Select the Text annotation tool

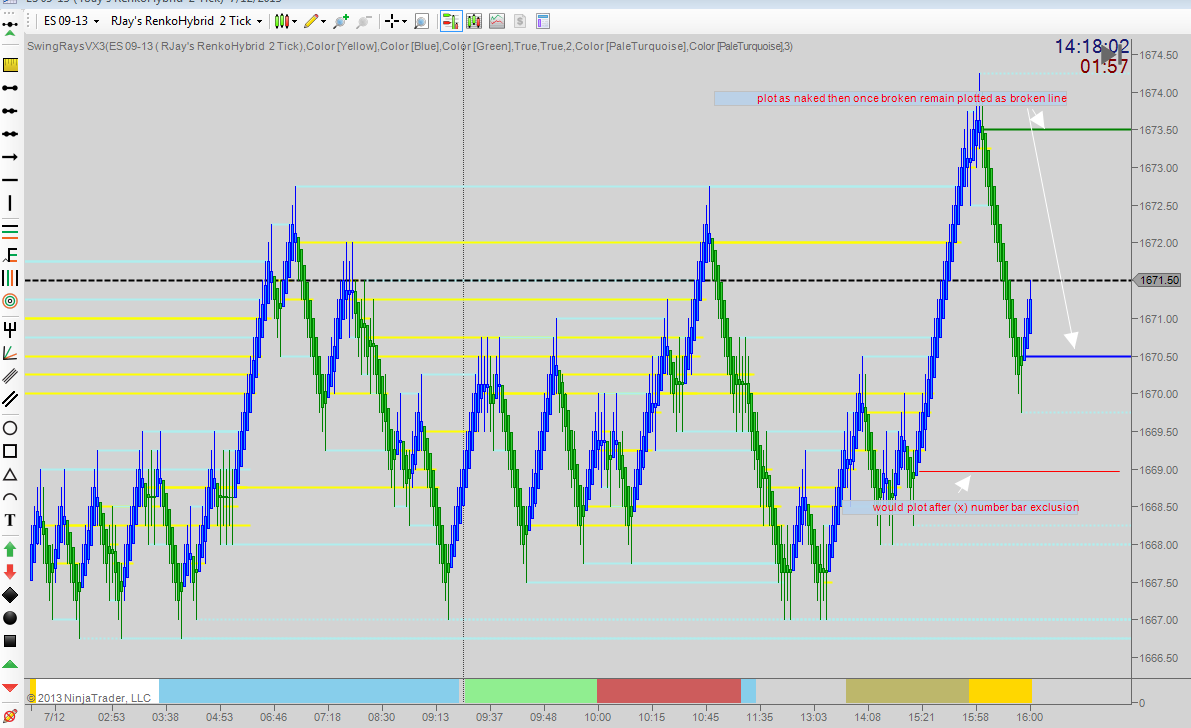click(x=10, y=521)
